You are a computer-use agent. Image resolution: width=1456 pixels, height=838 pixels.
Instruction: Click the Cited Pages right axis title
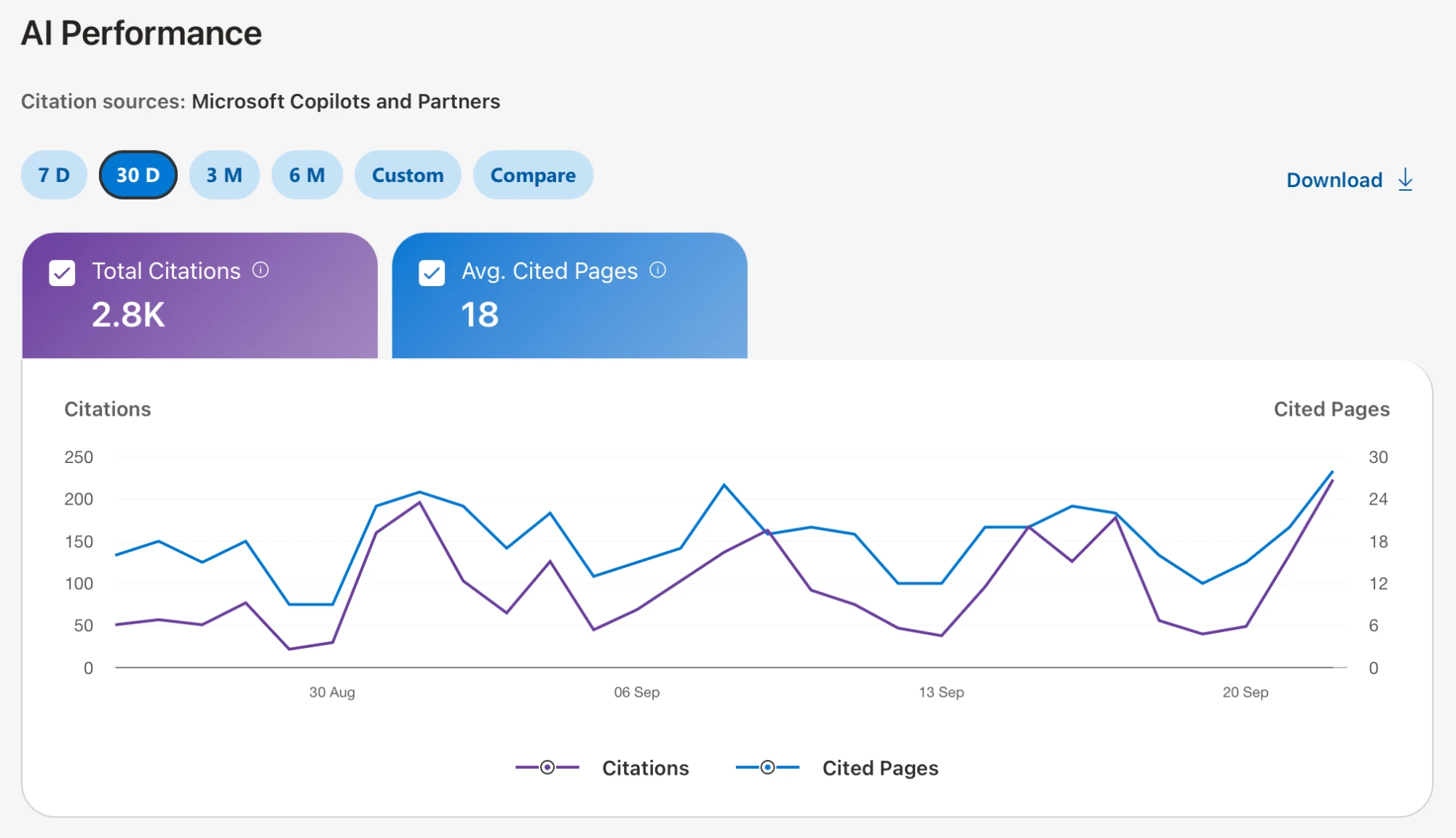click(1332, 409)
